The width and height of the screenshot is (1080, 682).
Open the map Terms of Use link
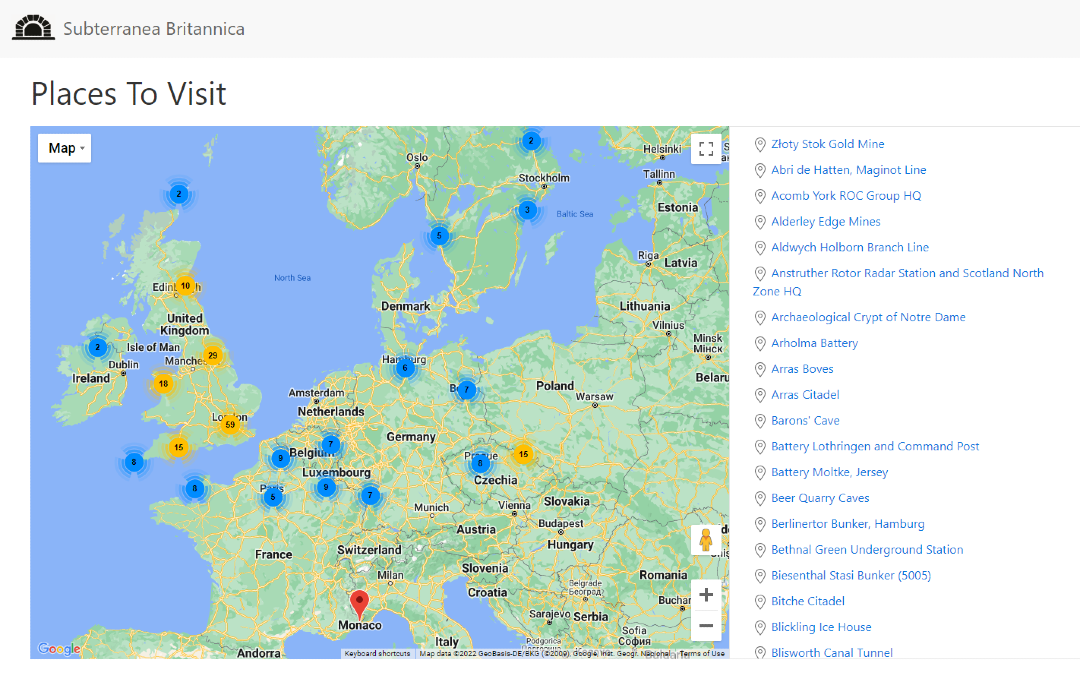tap(702, 654)
